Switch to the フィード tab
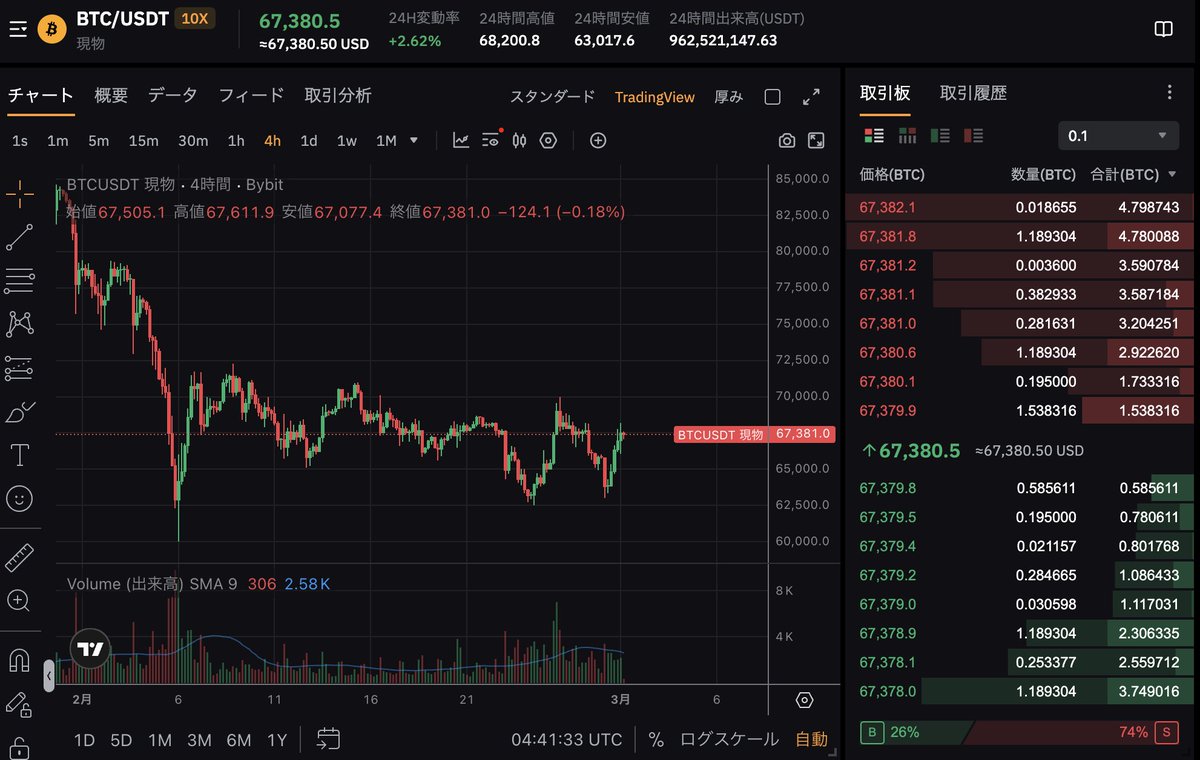 [x=251, y=95]
